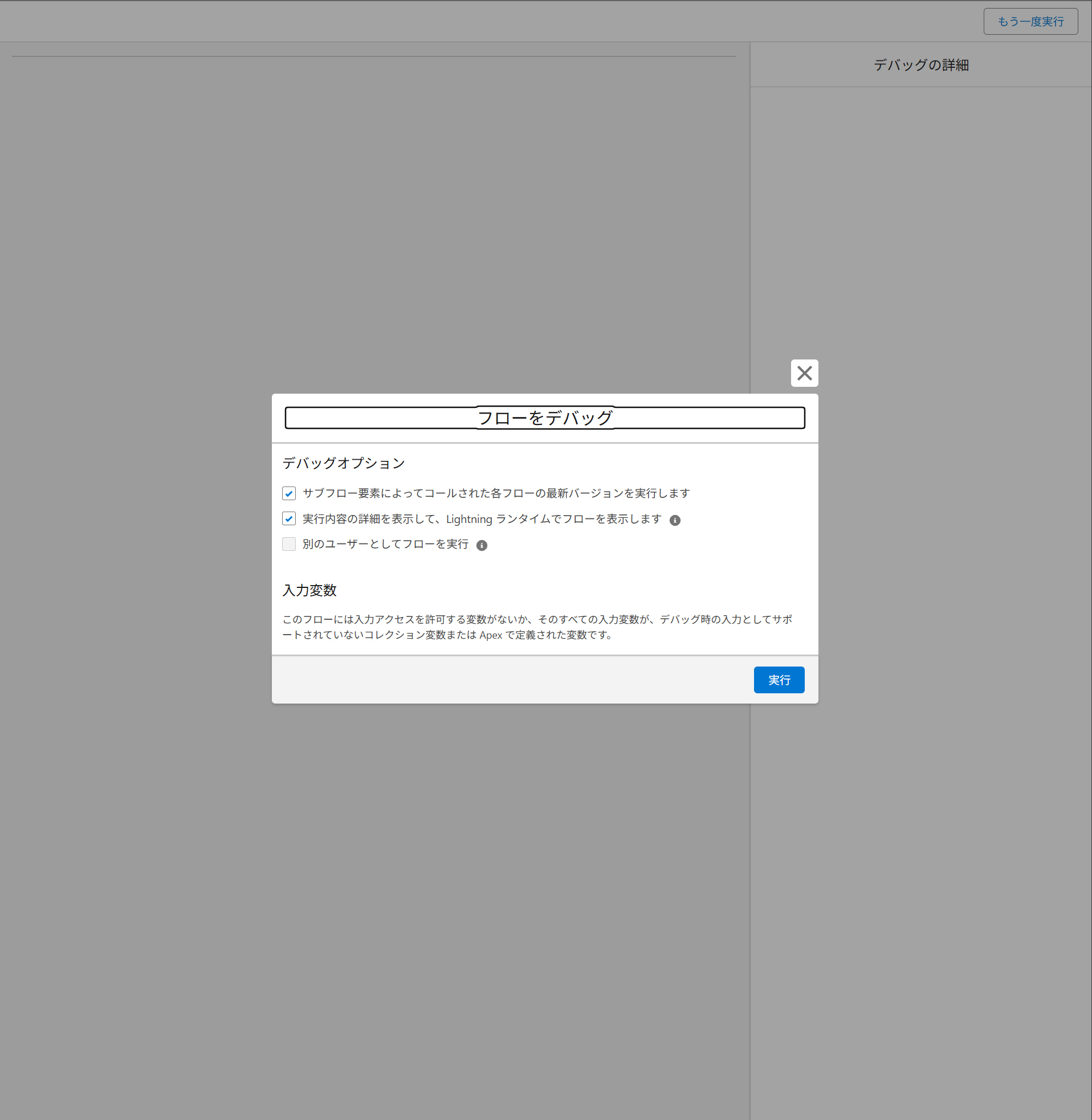The height and width of the screenshot is (1120, 1092).
Task: Click info icon beside 別のユーザーとしてフローを実行
Action: (x=482, y=545)
